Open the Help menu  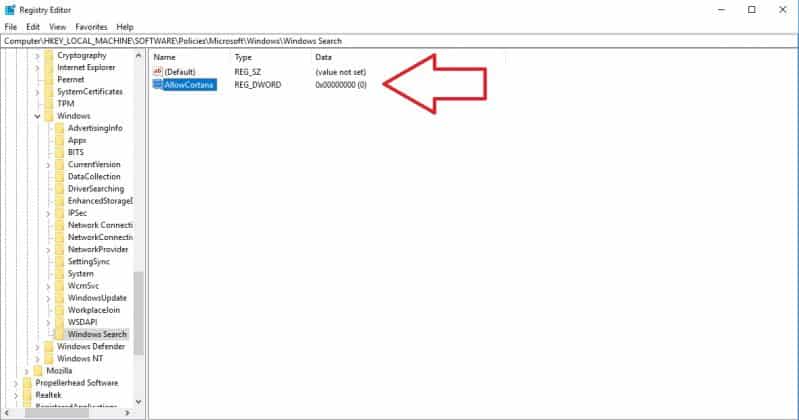(125, 27)
